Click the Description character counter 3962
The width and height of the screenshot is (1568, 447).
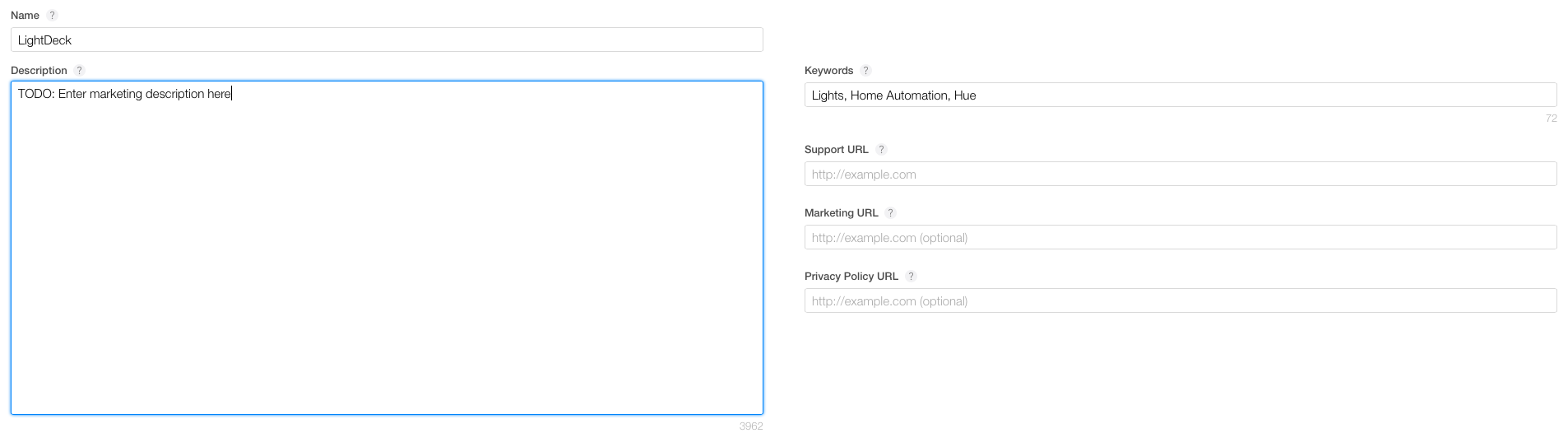[x=751, y=426]
